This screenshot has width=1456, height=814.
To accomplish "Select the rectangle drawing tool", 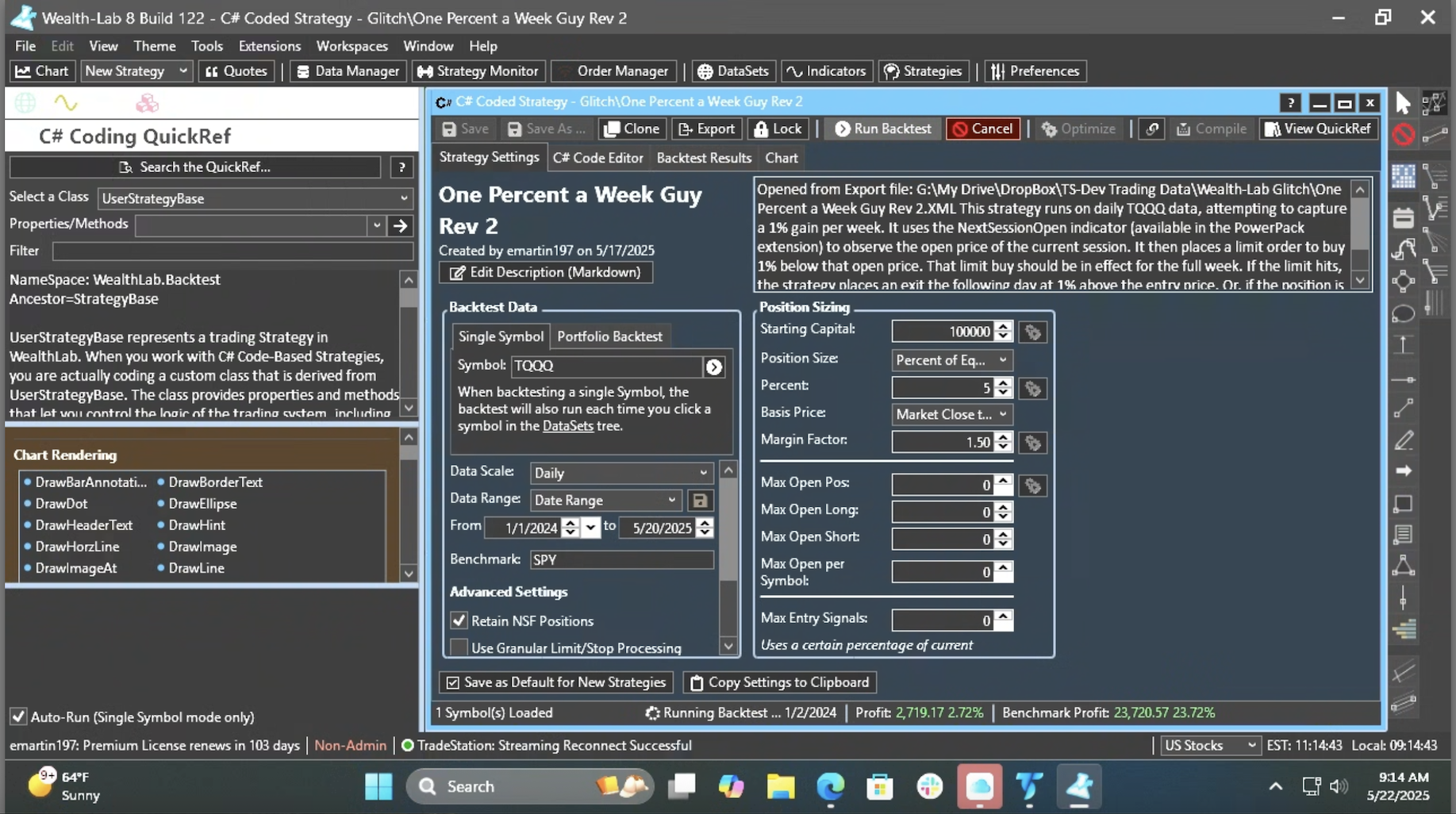I will pyautogui.click(x=1403, y=503).
